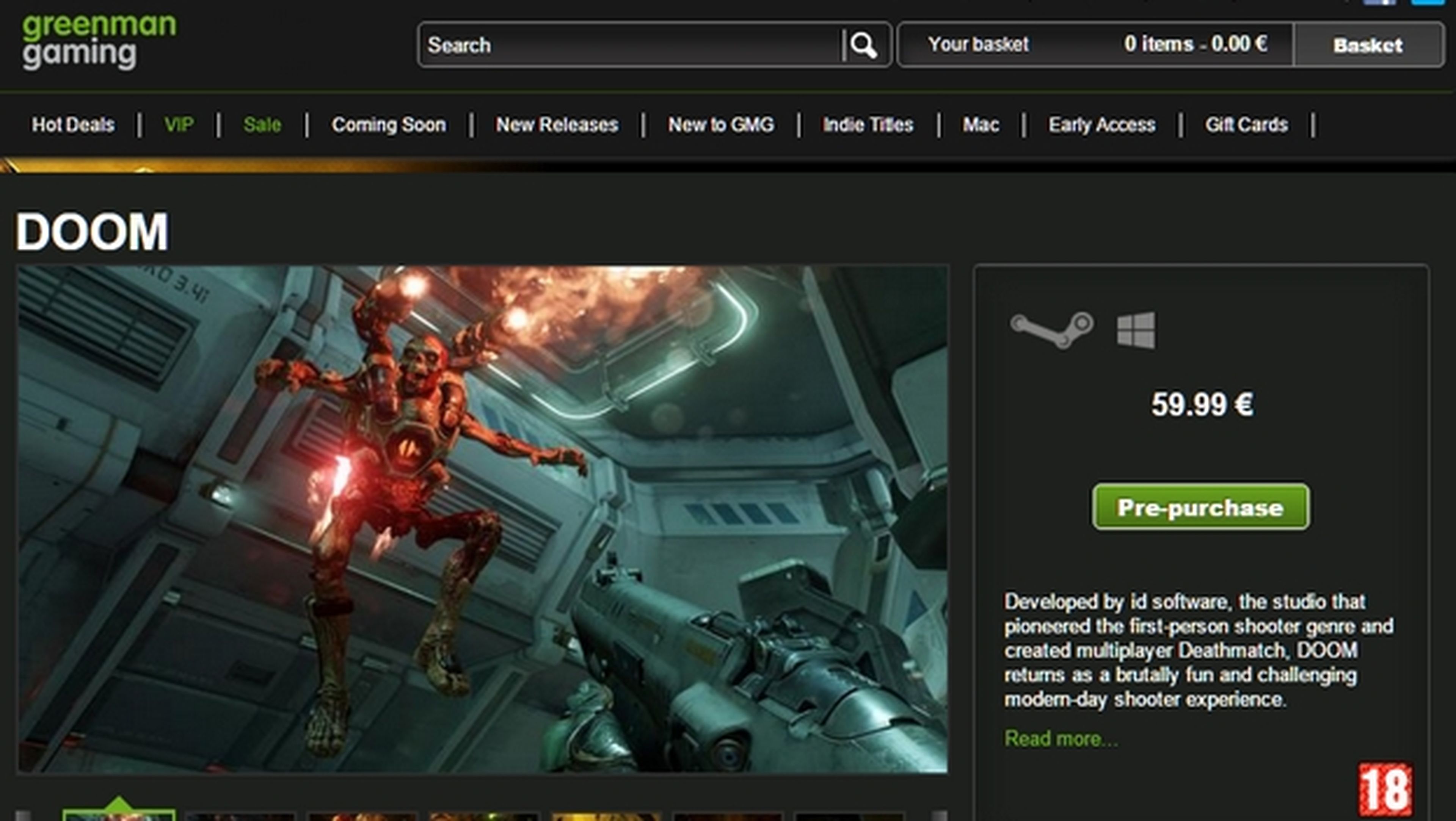
Task: Click the 18 age rating badge
Action: (1385, 790)
